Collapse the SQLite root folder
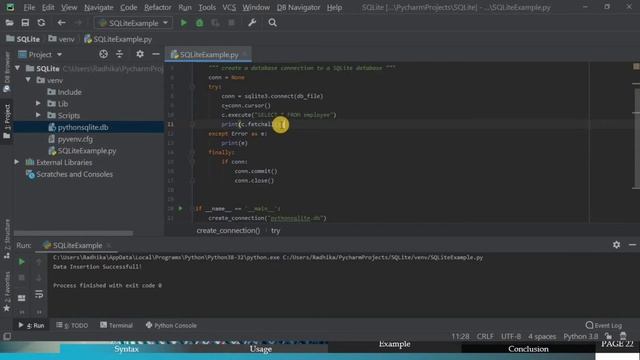 click(17, 68)
